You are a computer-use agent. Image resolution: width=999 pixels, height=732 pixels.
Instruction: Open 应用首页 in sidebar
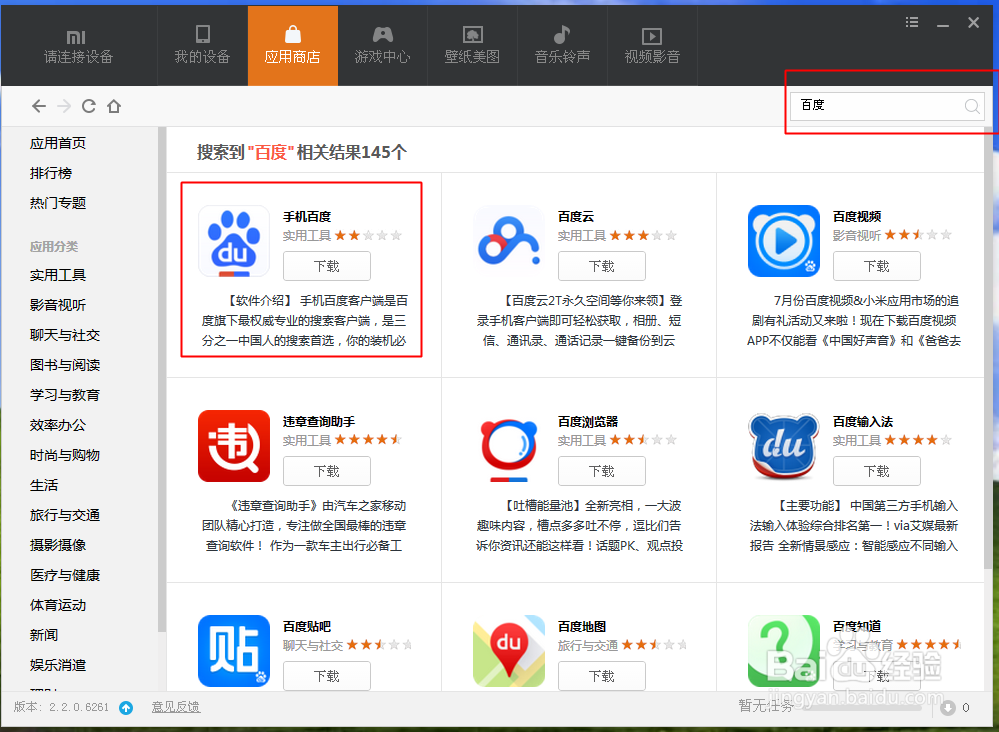58,143
